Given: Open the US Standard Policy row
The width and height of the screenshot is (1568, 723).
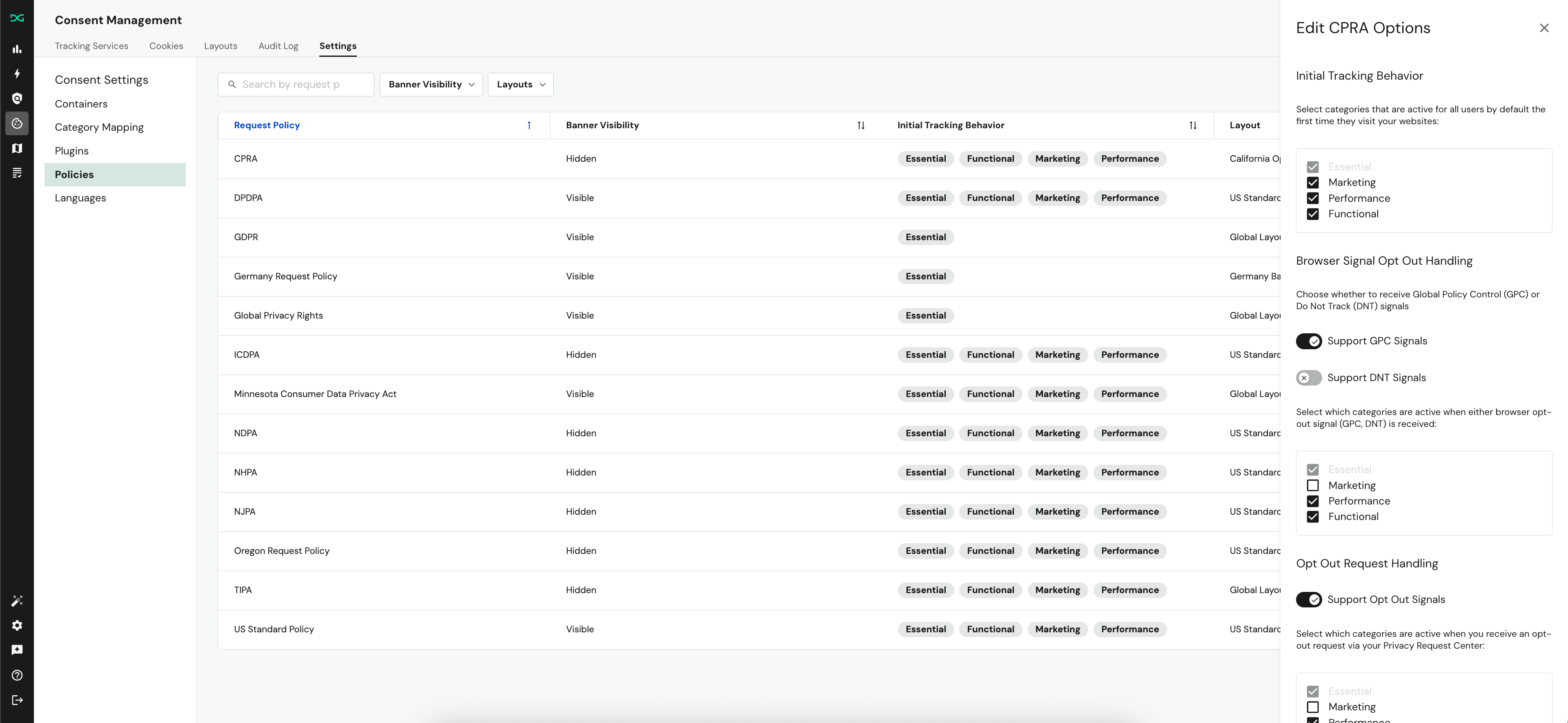Looking at the screenshot, I should 749,629.
